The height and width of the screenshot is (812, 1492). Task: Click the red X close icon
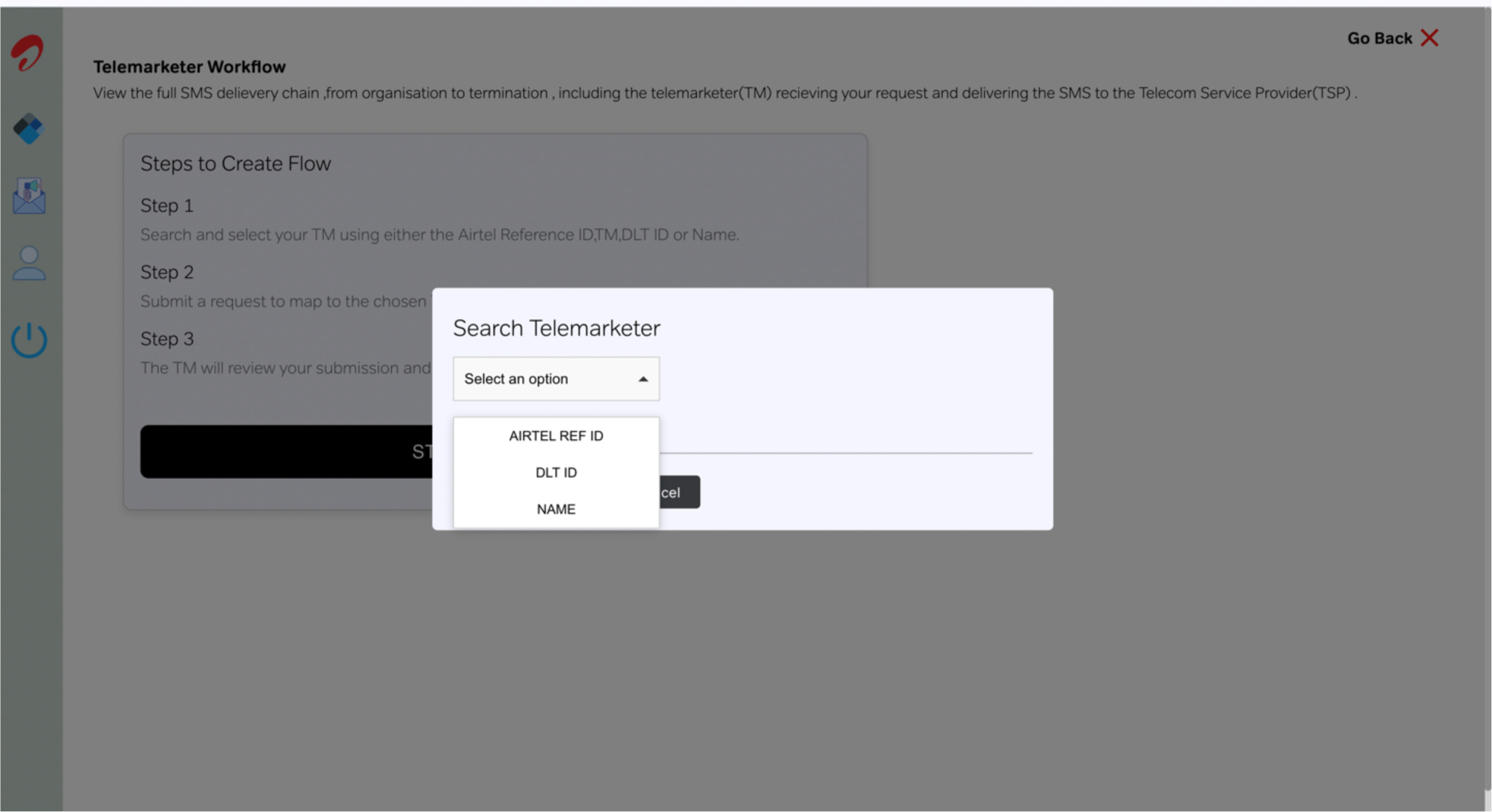point(1430,38)
